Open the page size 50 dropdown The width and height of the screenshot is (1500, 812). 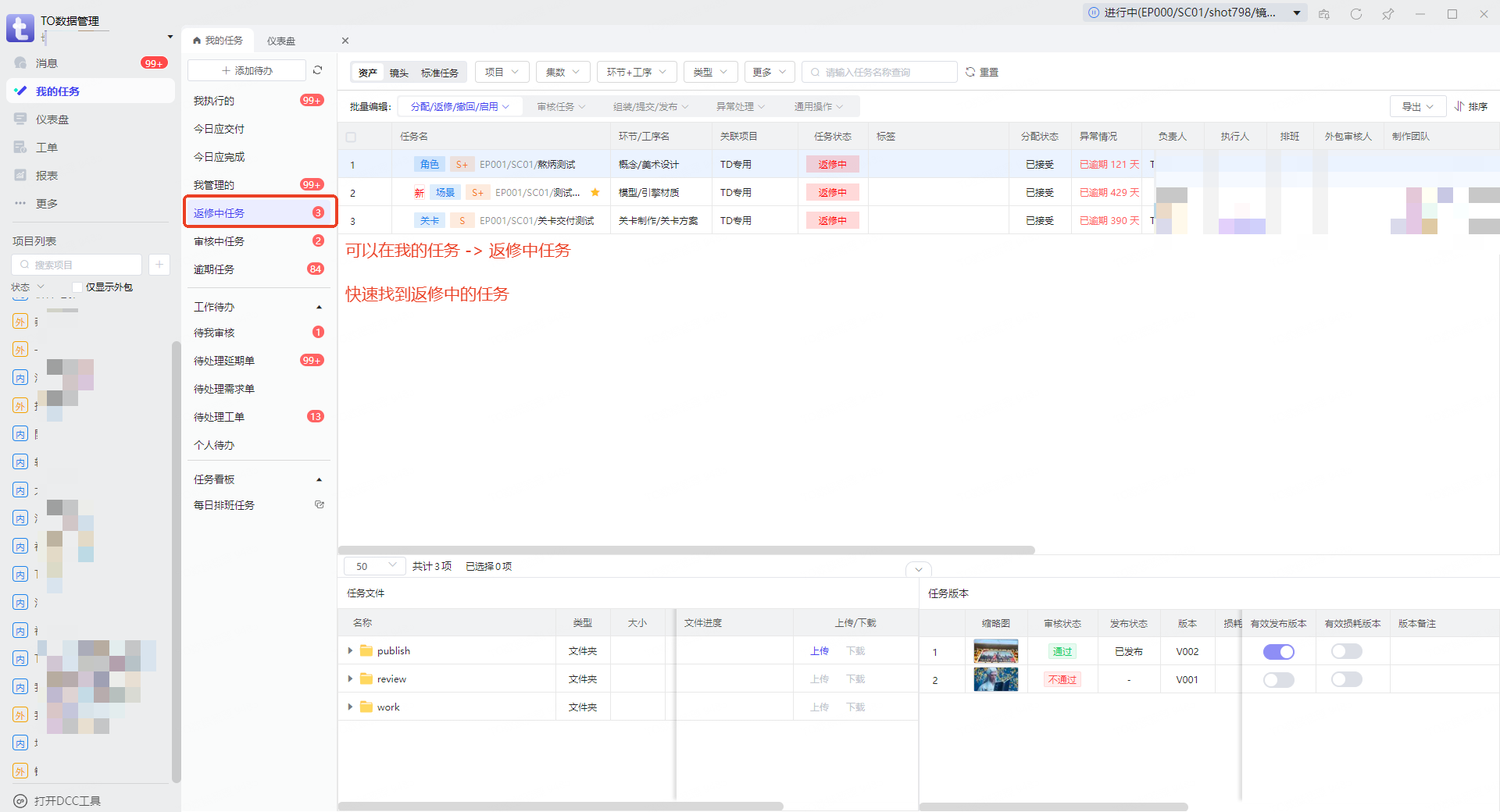click(374, 566)
